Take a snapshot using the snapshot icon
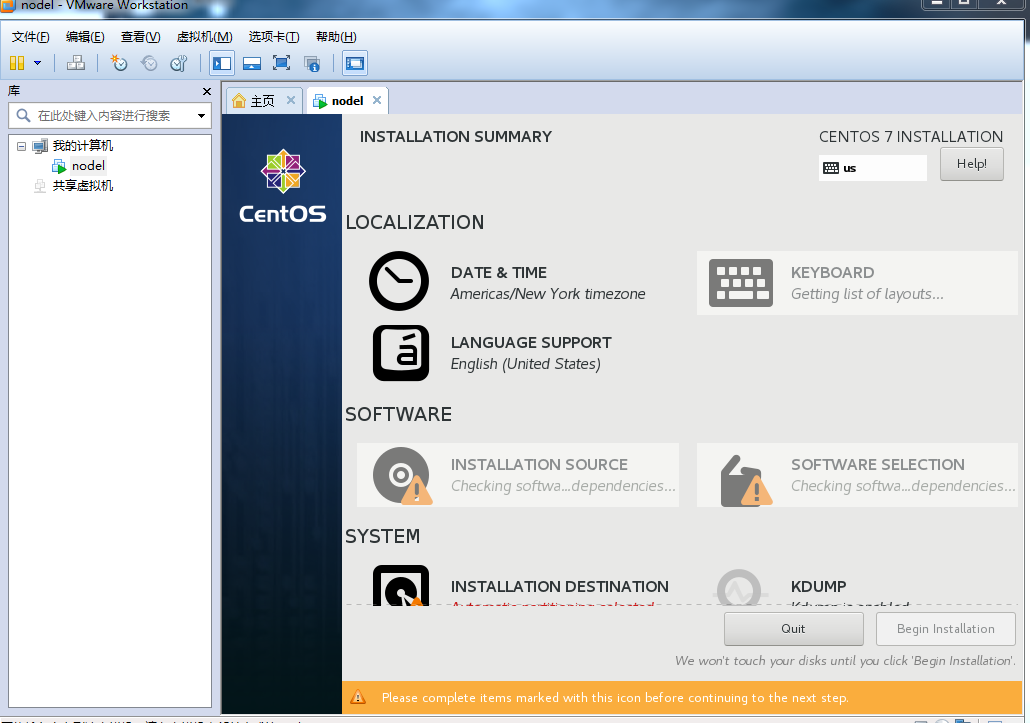The image size is (1030, 723). click(119, 63)
